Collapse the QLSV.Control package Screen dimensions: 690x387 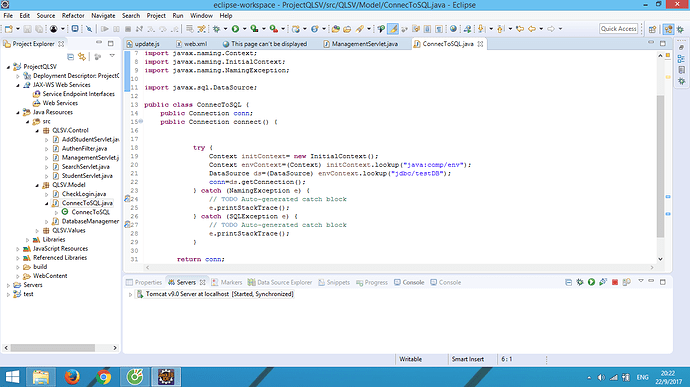point(37,131)
